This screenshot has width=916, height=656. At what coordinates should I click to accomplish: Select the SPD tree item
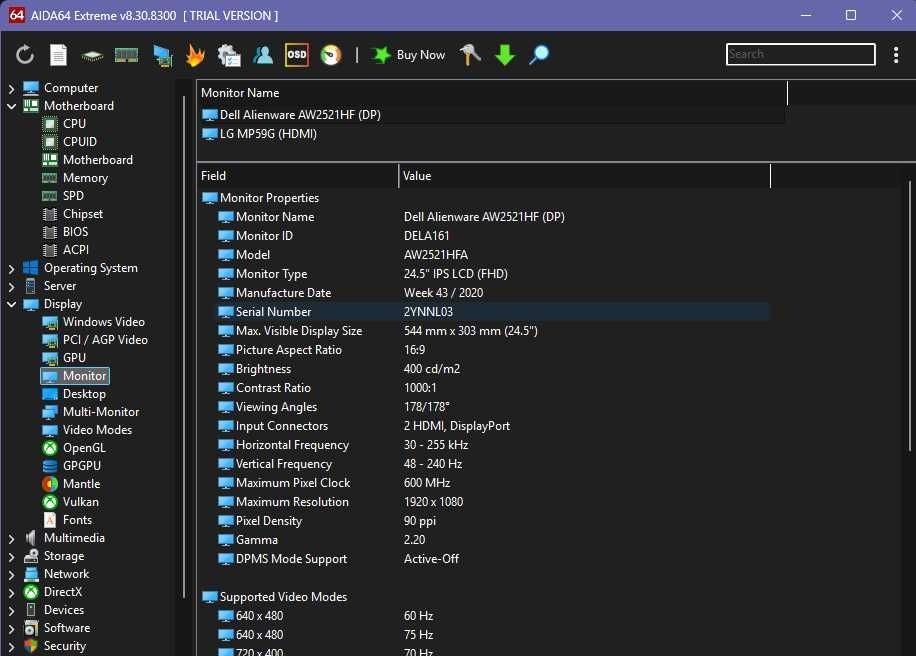(x=63, y=196)
